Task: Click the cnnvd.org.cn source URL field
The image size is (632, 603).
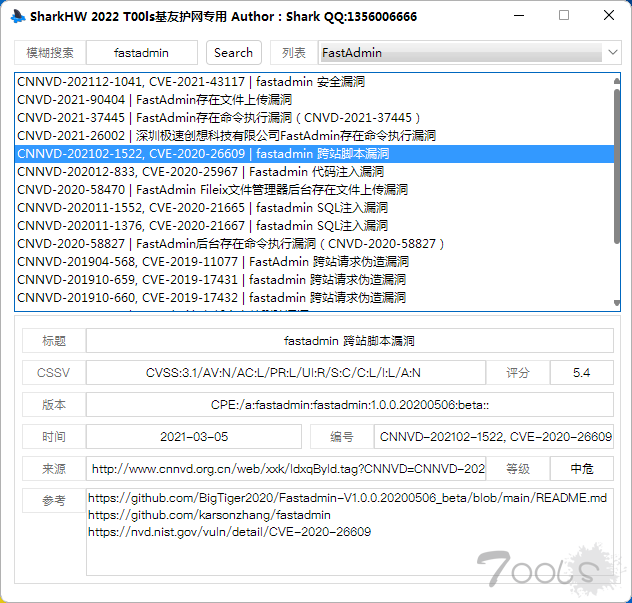Action: (288, 469)
